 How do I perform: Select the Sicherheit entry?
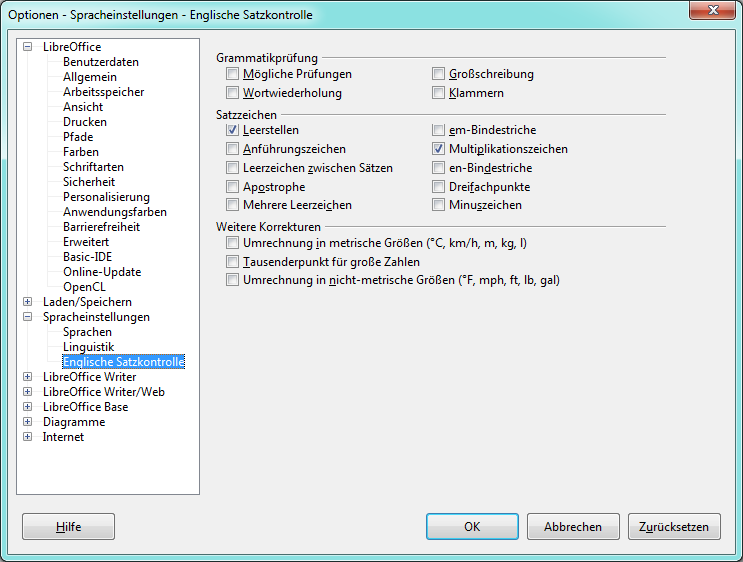point(89,182)
